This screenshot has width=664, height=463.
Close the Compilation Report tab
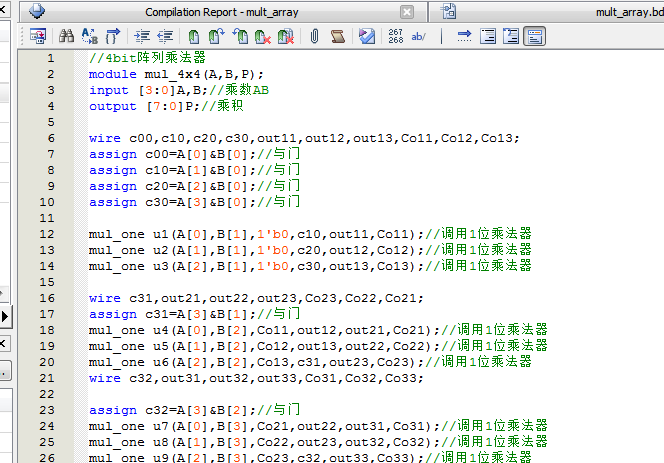(x=408, y=12)
